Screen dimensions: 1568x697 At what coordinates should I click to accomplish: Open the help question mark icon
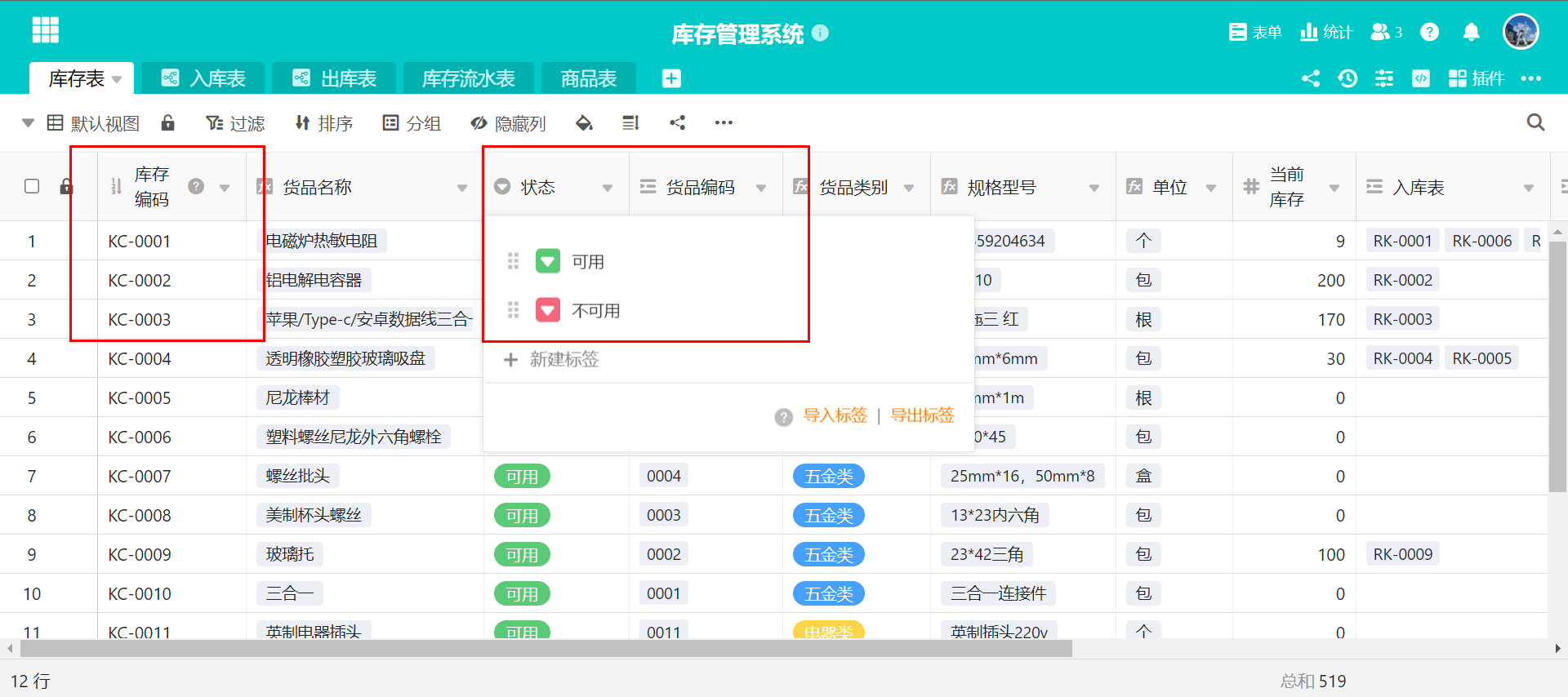point(1429,32)
